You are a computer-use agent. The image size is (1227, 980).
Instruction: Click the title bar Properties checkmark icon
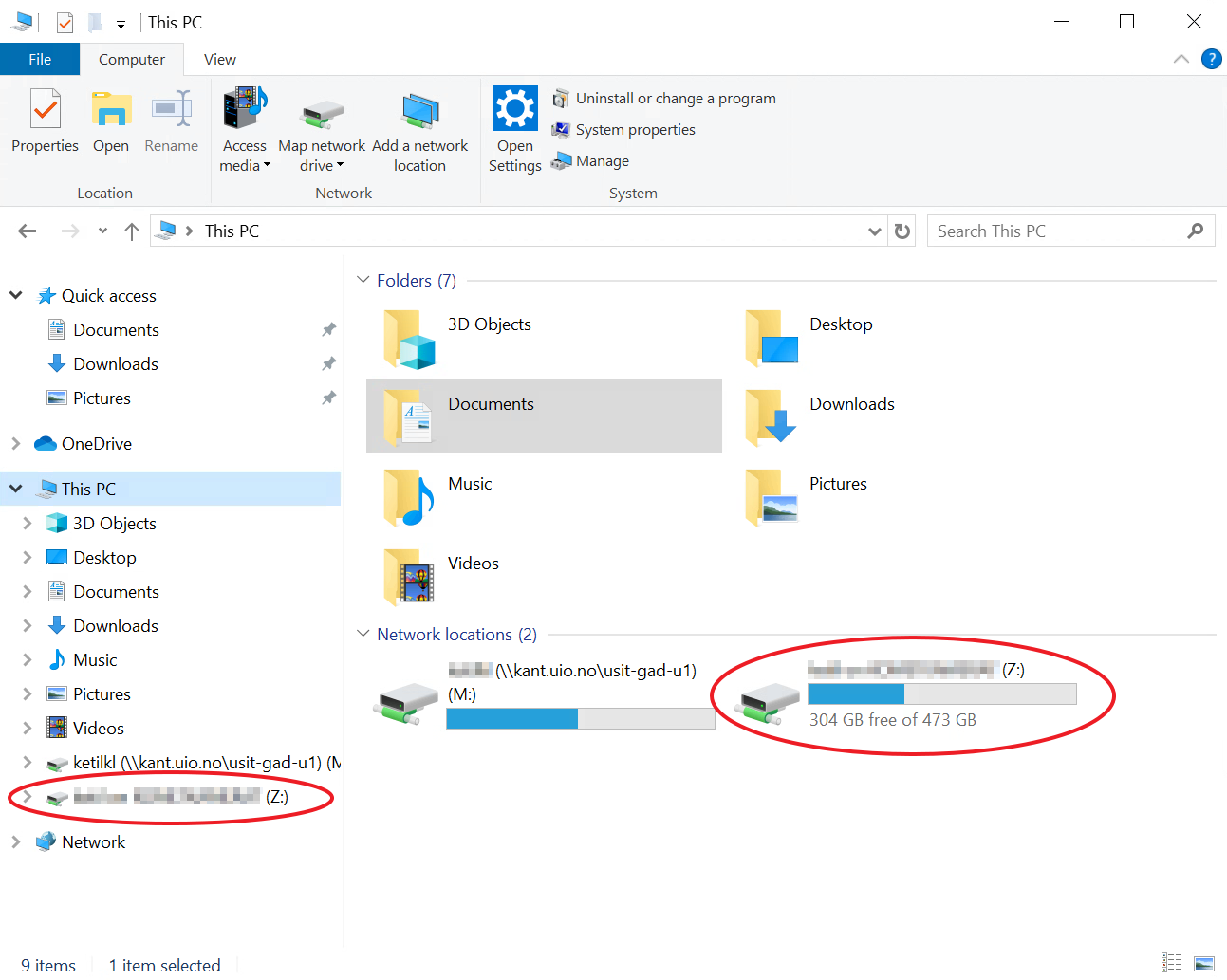click(x=65, y=22)
